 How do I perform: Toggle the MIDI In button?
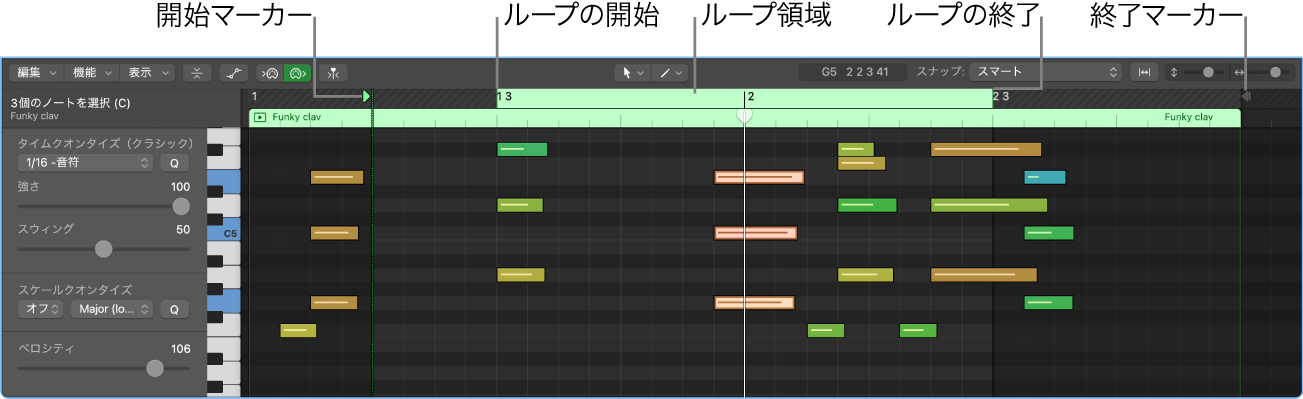(x=269, y=73)
